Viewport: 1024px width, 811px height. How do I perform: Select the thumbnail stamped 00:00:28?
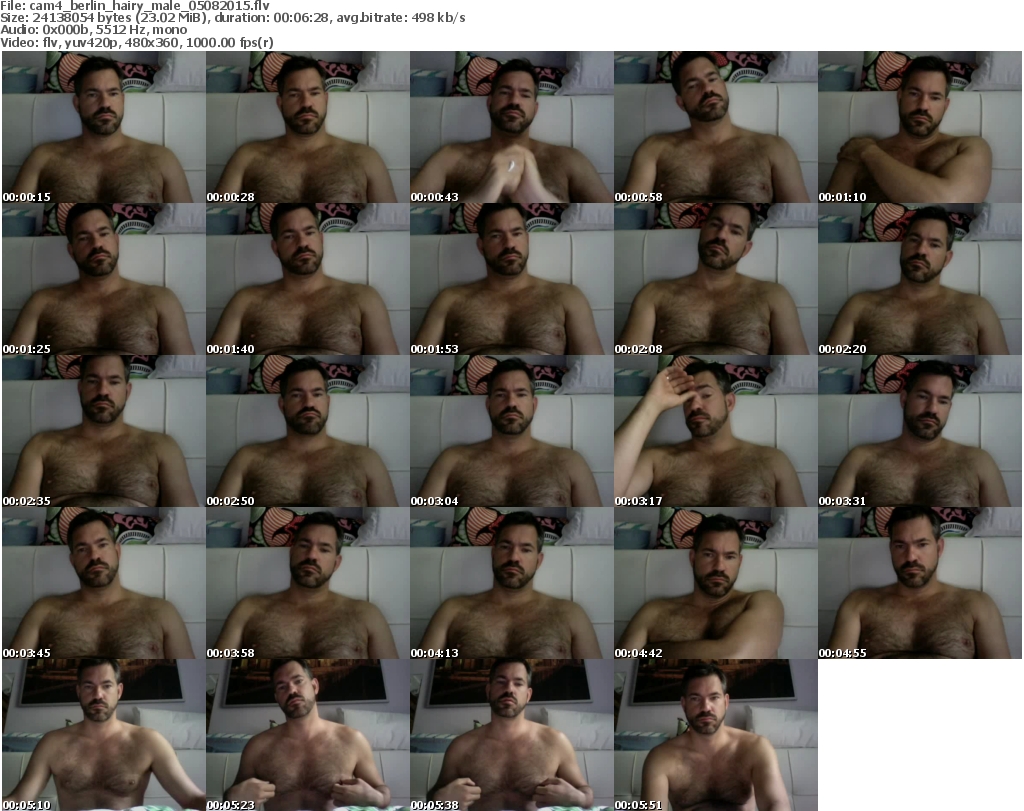(308, 127)
